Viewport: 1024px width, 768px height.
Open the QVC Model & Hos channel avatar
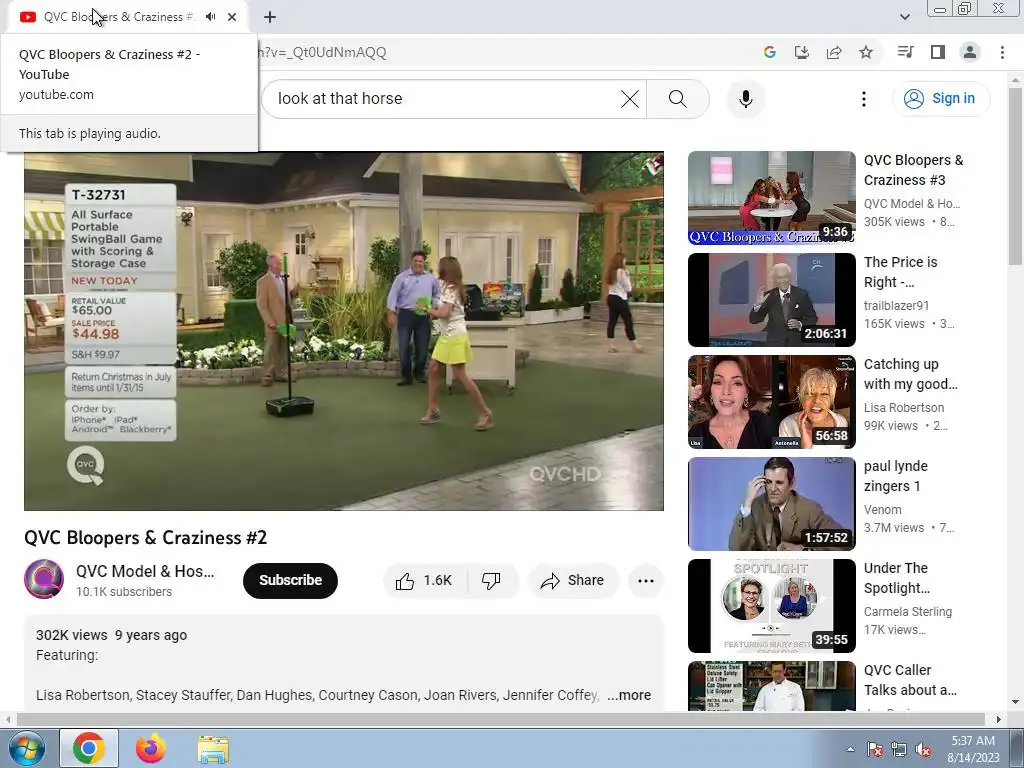44,579
